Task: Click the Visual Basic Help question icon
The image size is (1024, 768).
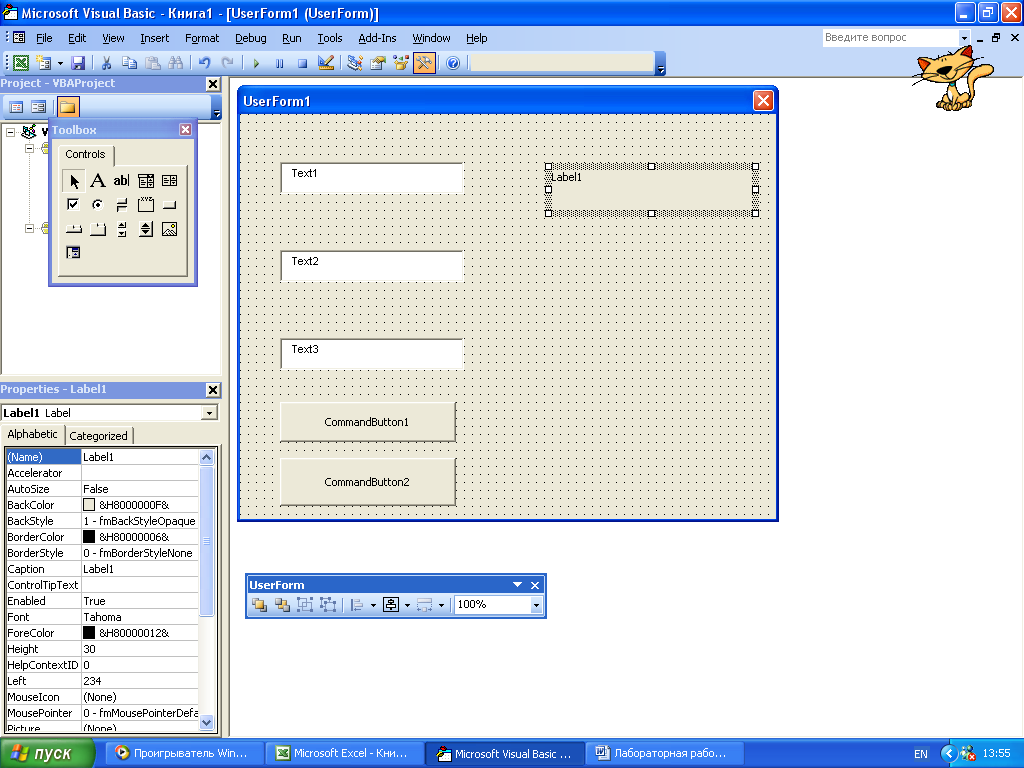Action: (x=453, y=63)
